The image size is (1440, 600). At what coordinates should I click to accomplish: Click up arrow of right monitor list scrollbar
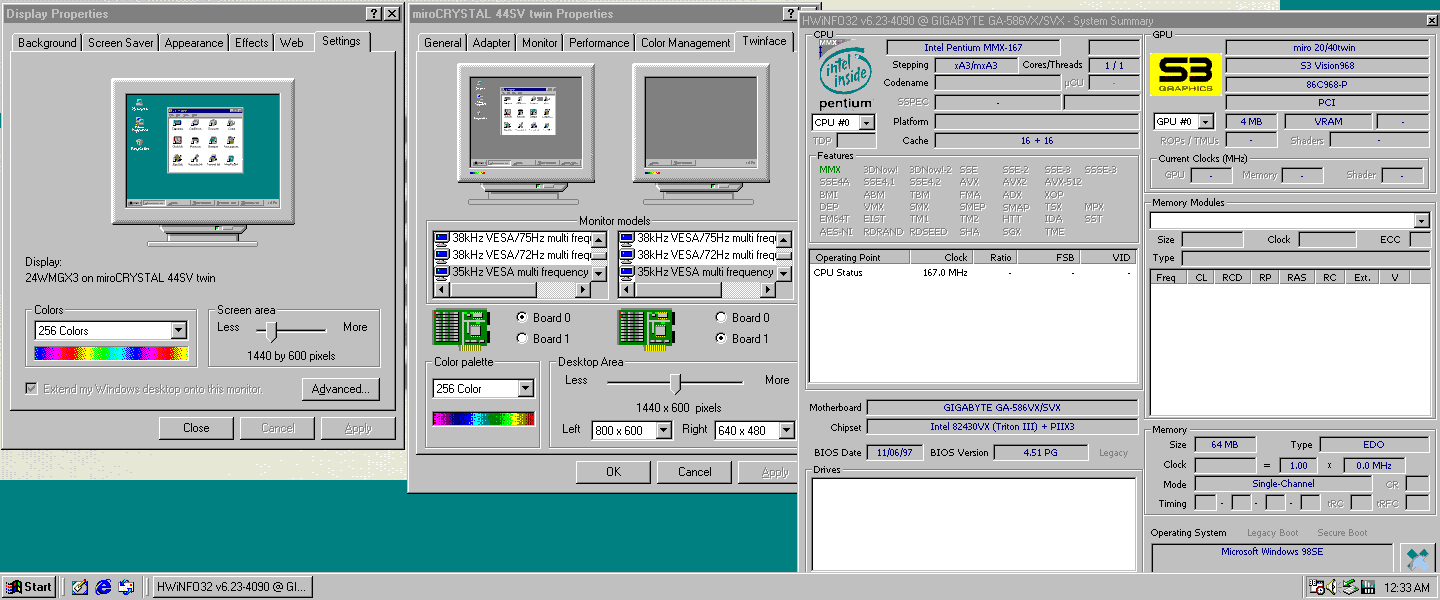[x=785, y=239]
